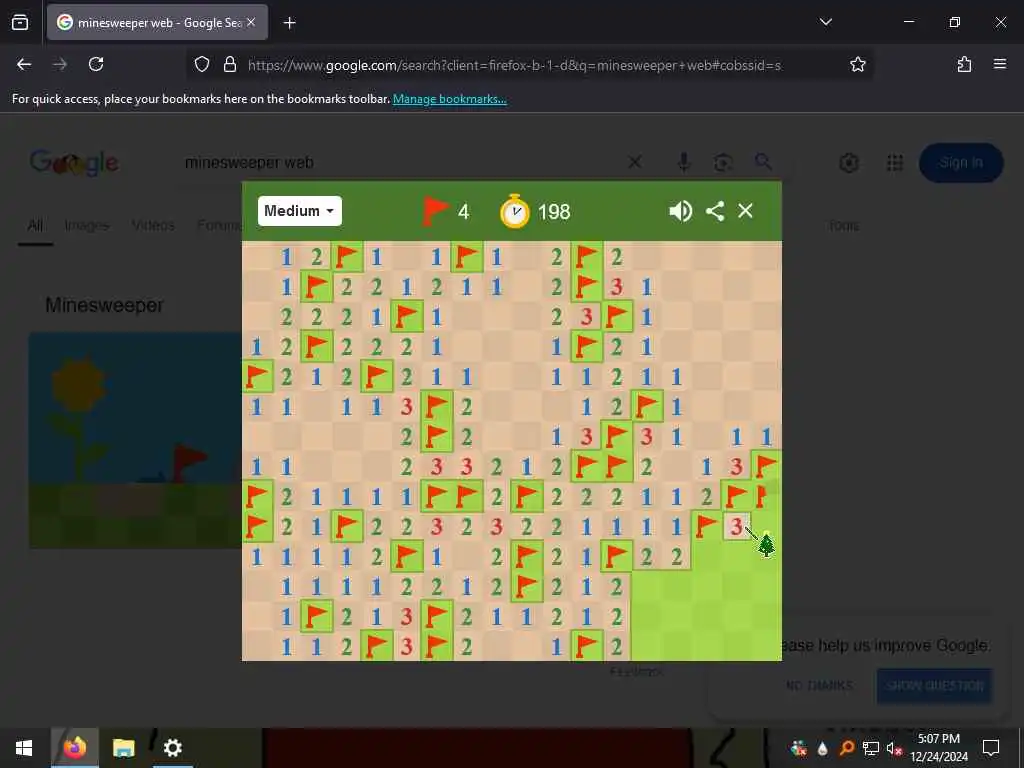Screen dimensions: 1024x768
Task: Click the Minesweeper game thumbnail image
Action: tap(135, 440)
